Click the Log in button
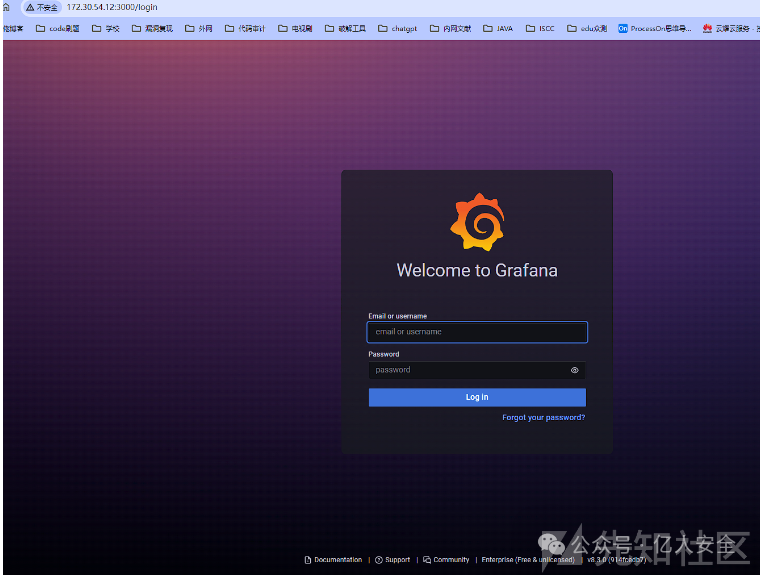 point(477,397)
